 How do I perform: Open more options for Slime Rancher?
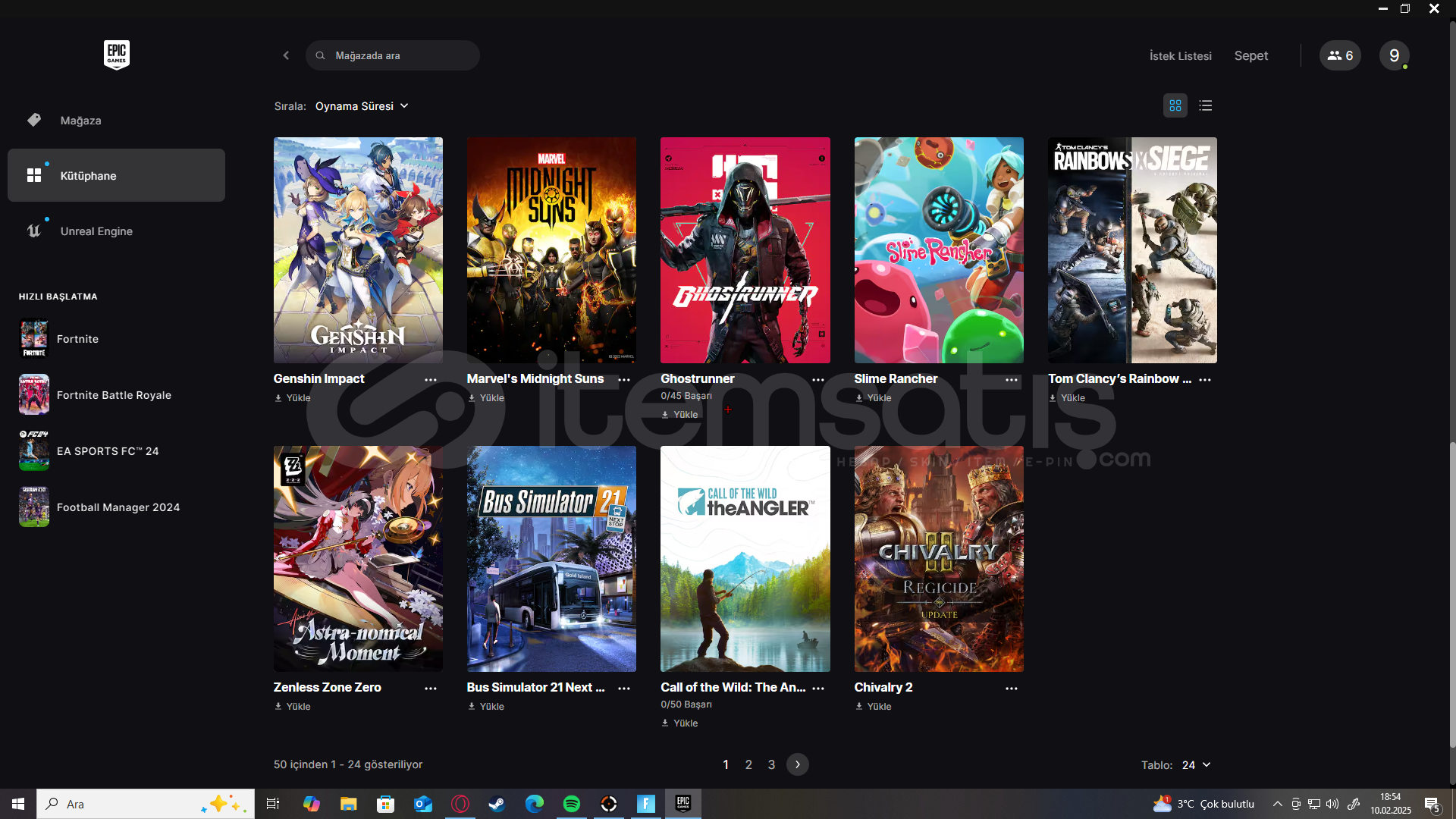(x=1012, y=379)
